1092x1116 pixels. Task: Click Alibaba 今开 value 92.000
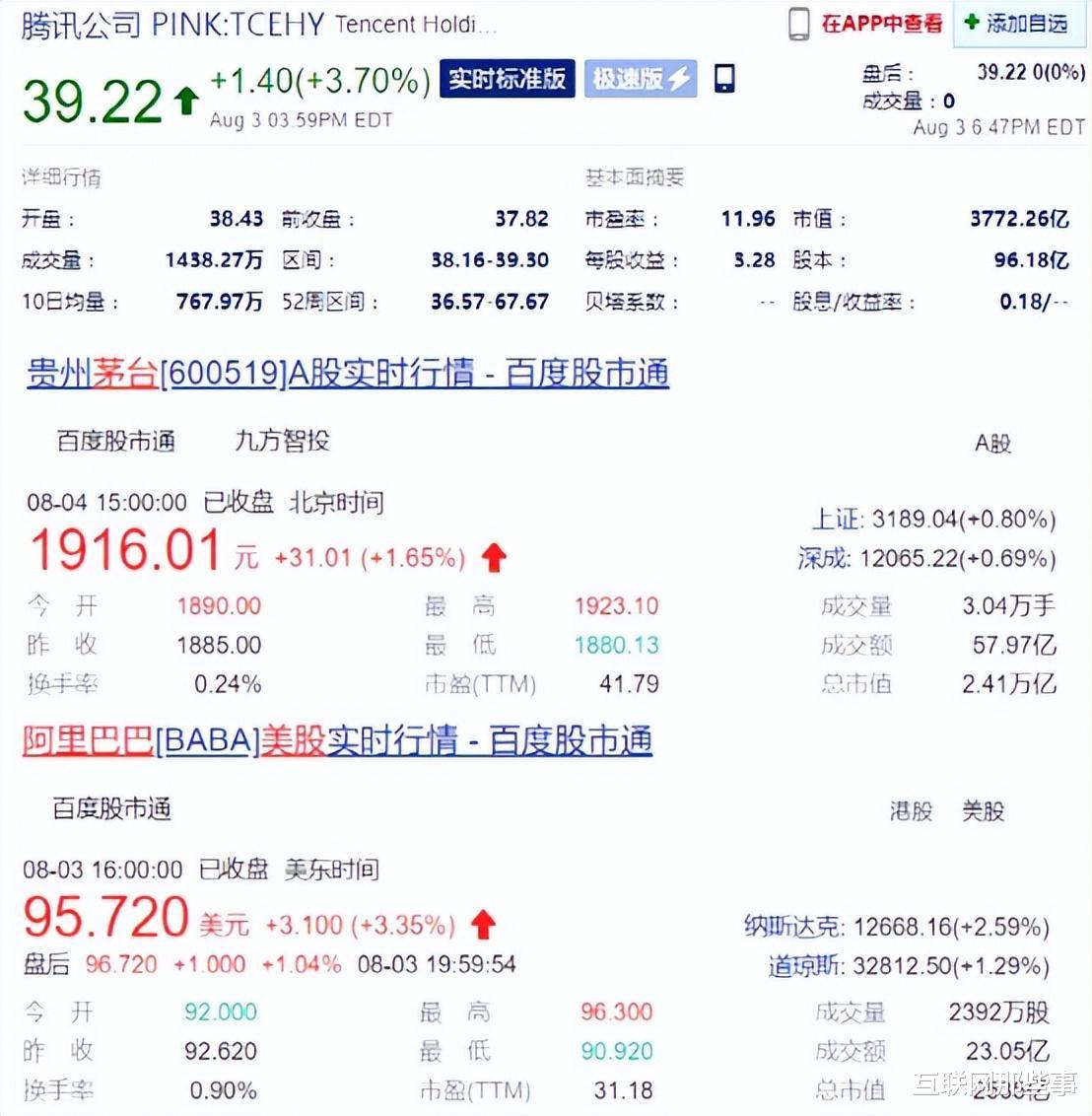[x=221, y=1011]
